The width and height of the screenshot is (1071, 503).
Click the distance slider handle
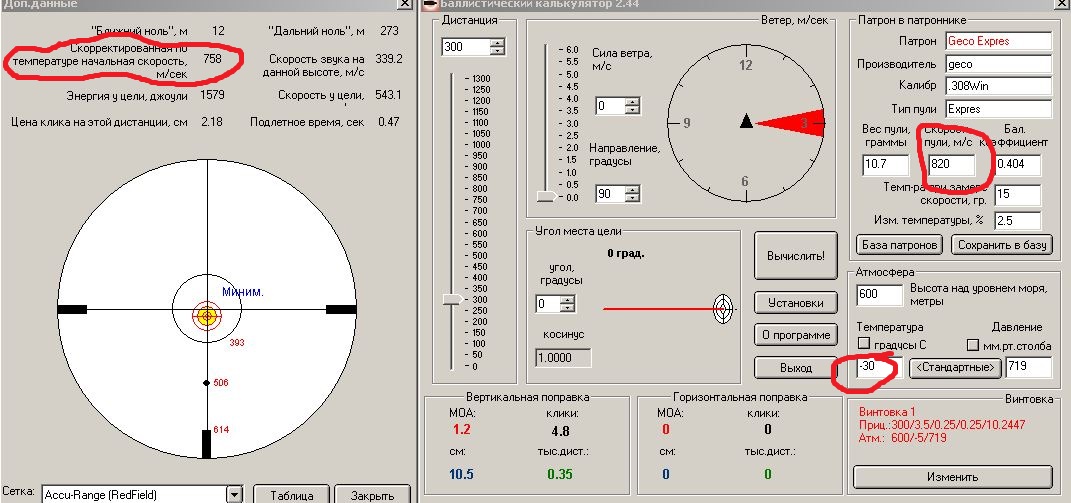tap(452, 299)
